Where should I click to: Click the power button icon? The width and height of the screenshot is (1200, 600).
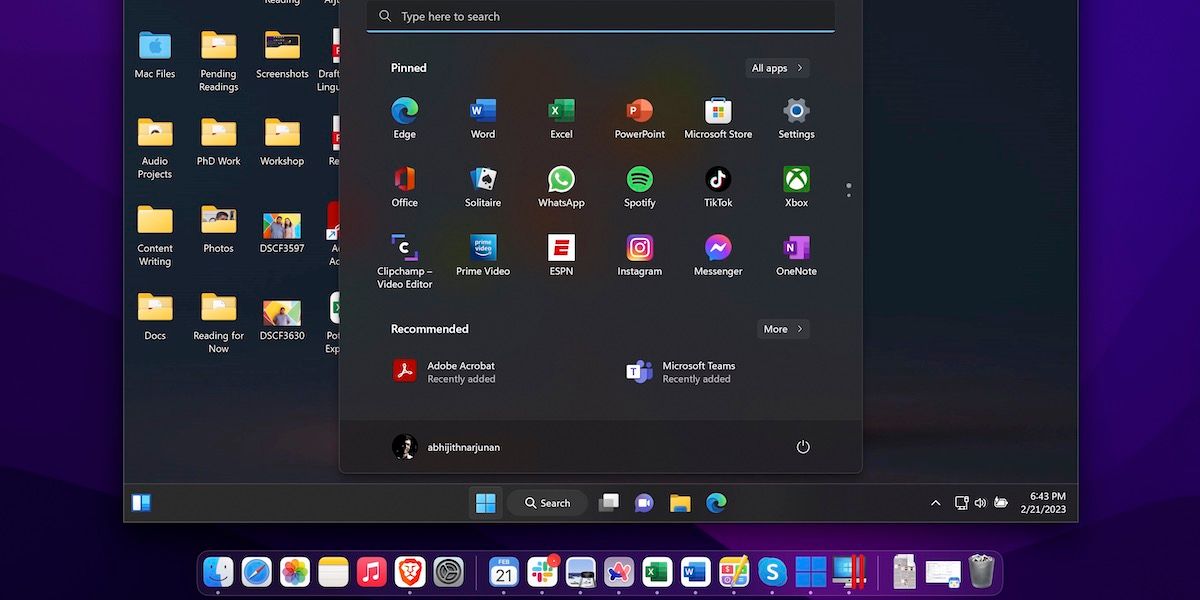coord(802,447)
